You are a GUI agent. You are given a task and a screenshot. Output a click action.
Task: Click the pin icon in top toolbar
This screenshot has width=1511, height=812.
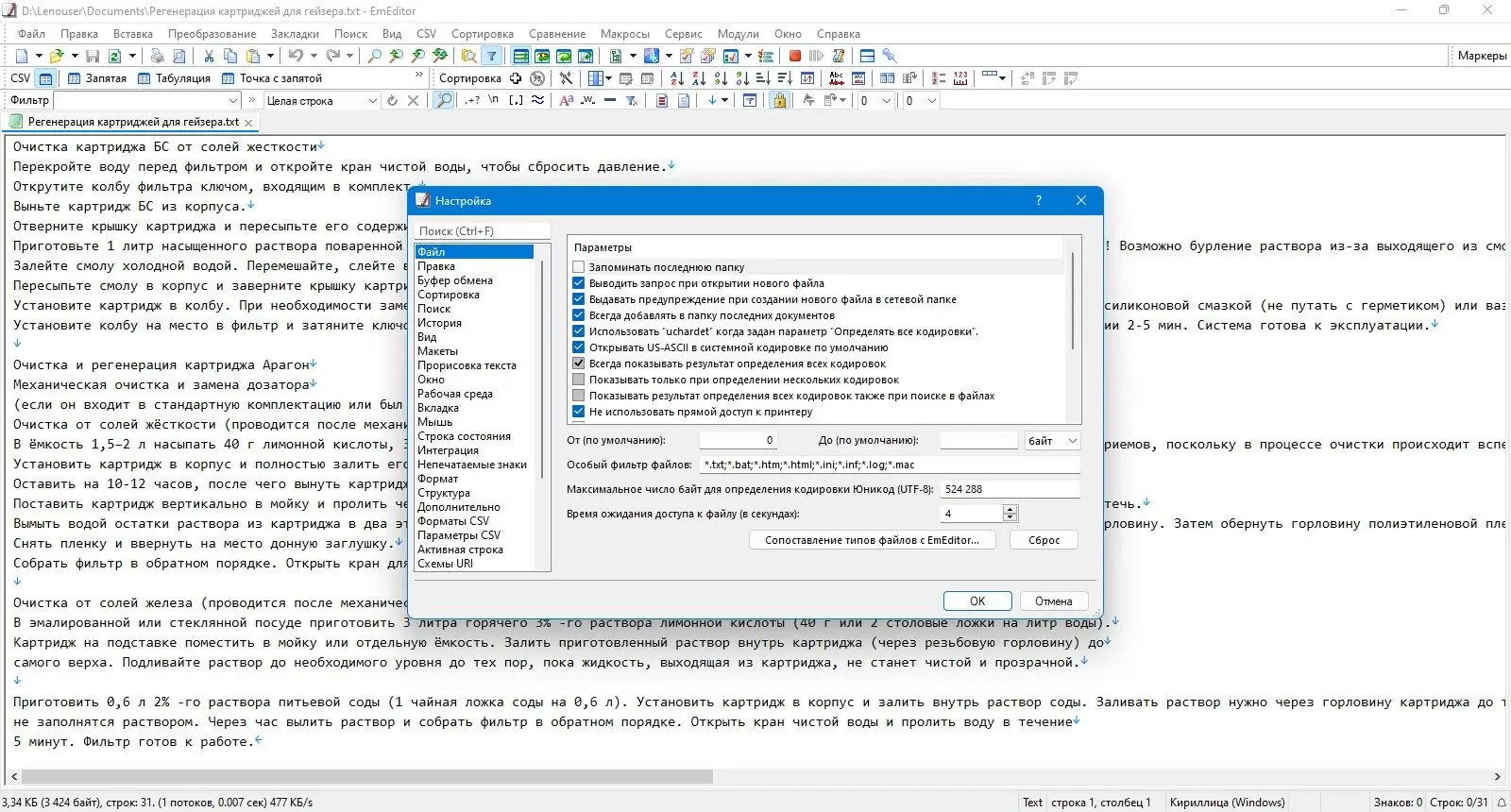[x=890, y=56]
